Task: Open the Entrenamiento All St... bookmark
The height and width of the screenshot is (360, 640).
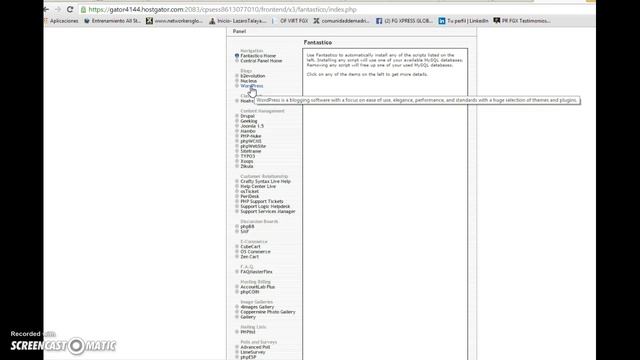Action: coord(112,21)
